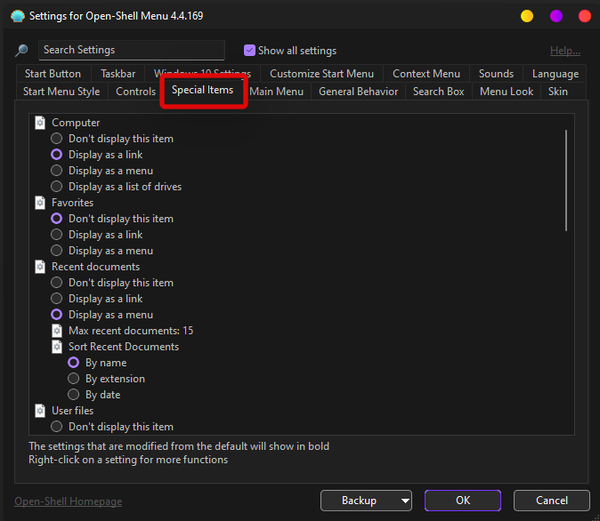This screenshot has height=521, width=600.
Task: Focus the Search Settings input field
Action: [131, 50]
